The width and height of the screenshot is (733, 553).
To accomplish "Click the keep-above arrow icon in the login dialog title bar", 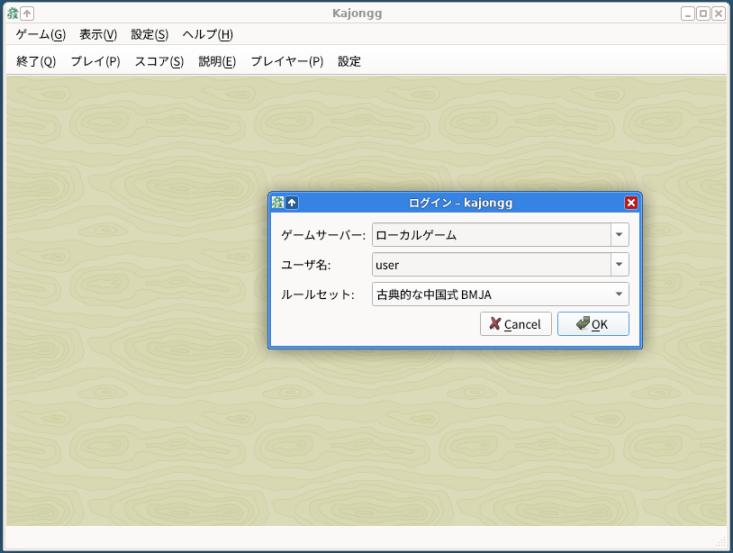I will [x=292, y=202].
